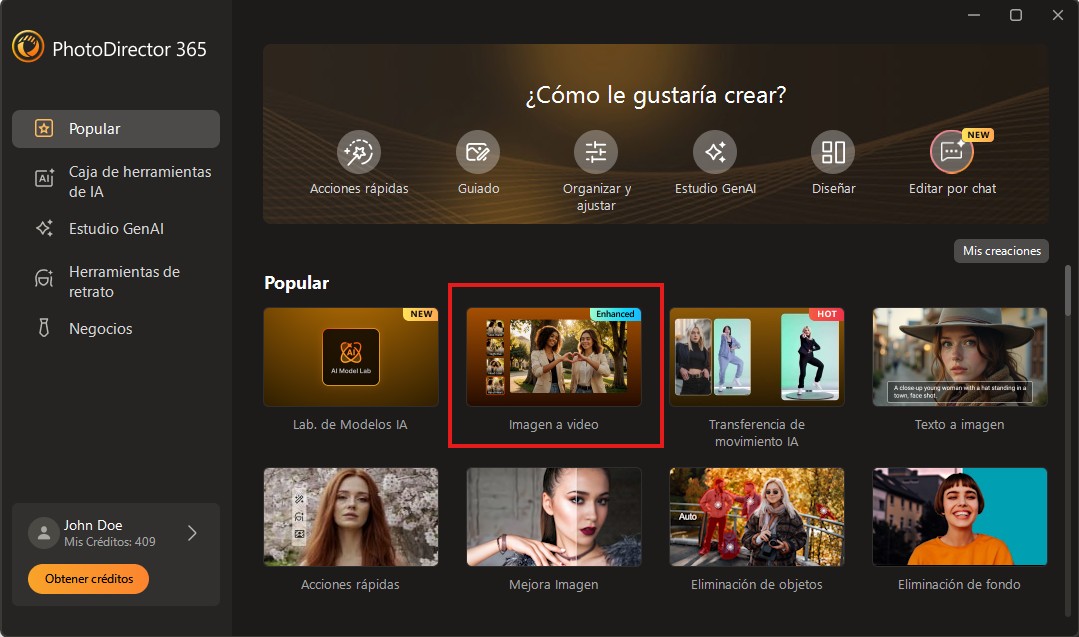Screen dimensions: 1079x637
Task: Click the Imagen a video label
Action: click(554, 424)
